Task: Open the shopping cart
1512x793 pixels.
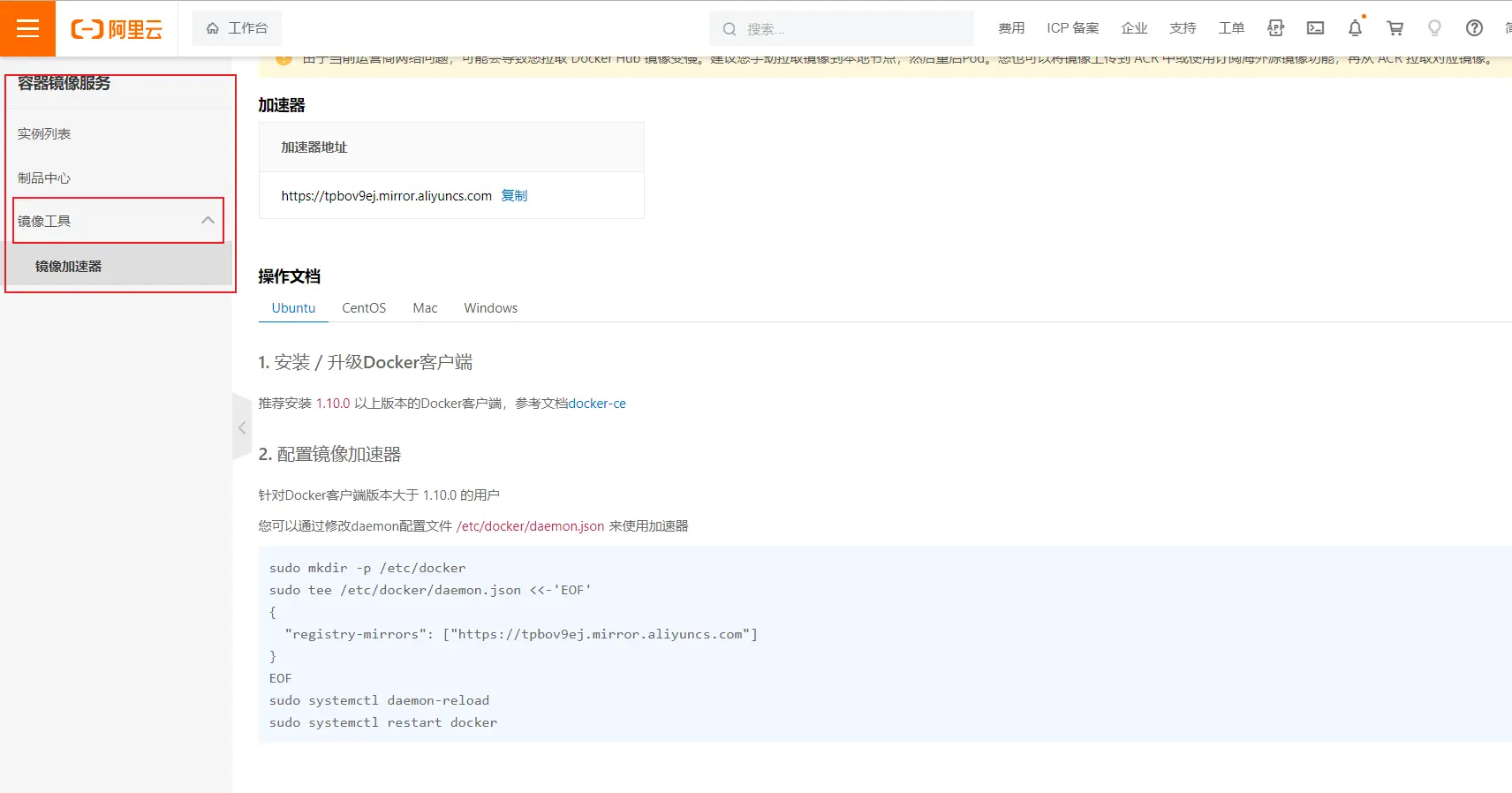Action: coord(1395,28)
